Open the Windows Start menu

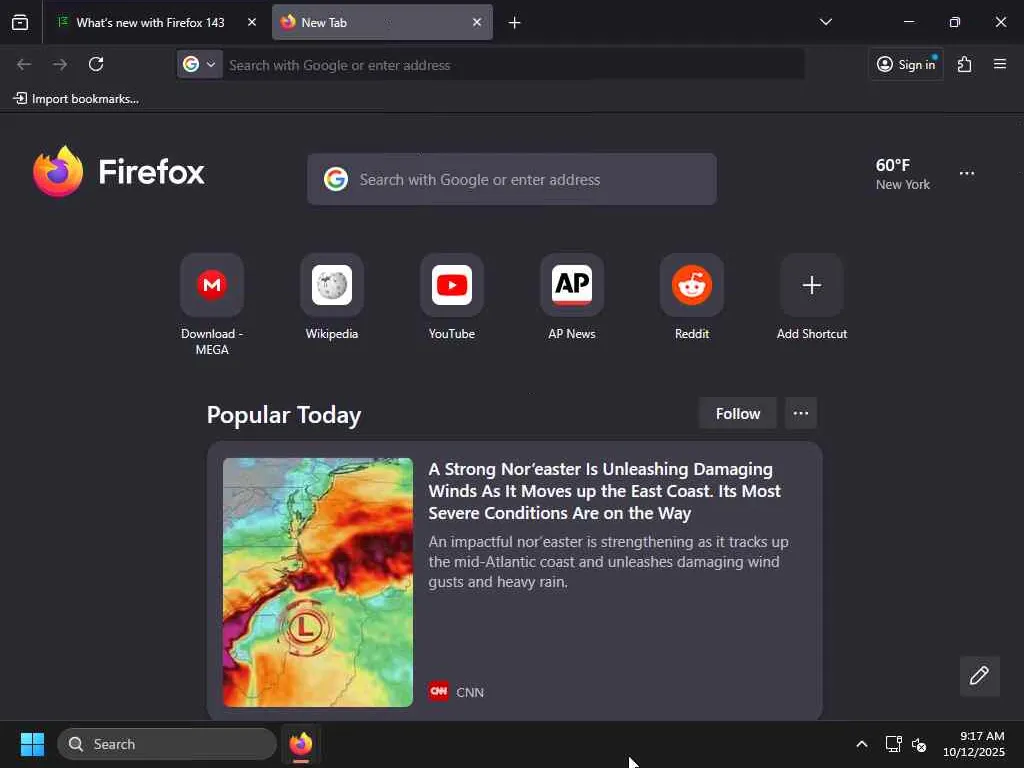coord(32,744)
